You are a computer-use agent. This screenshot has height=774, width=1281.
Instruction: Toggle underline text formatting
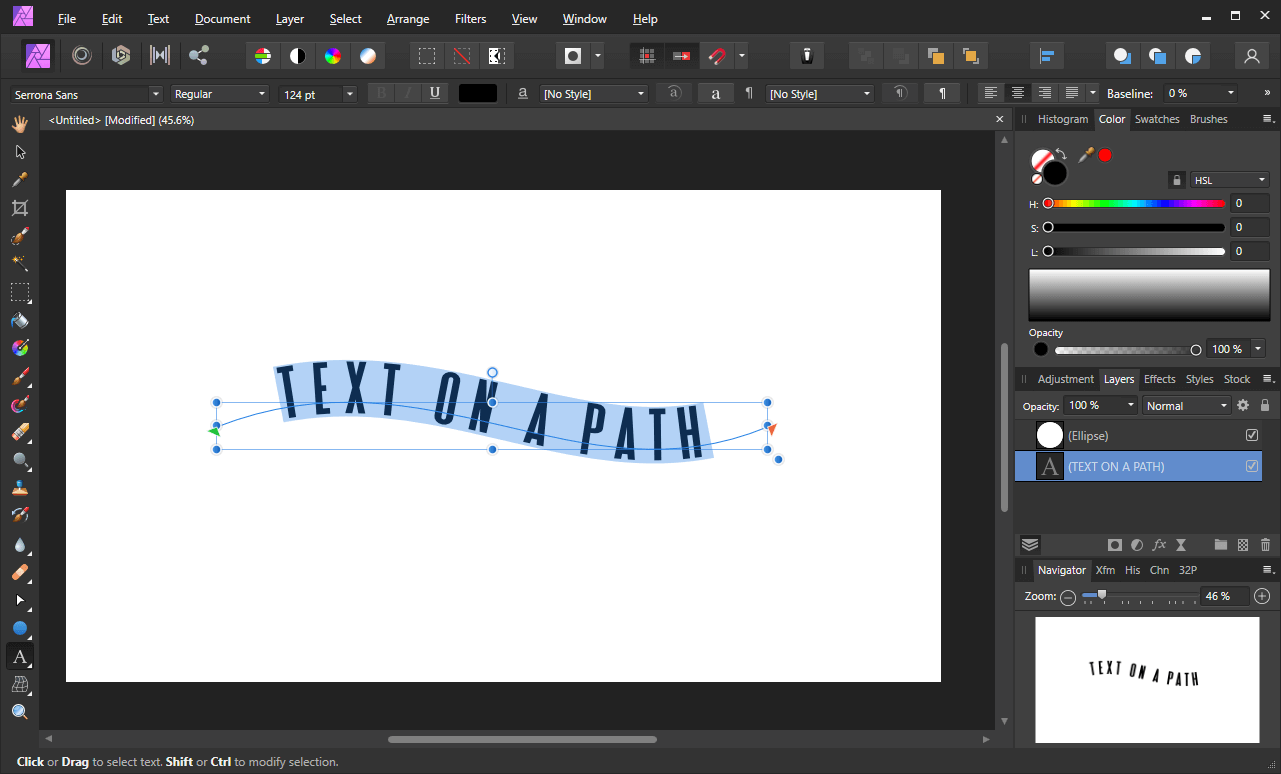(434, 94)
